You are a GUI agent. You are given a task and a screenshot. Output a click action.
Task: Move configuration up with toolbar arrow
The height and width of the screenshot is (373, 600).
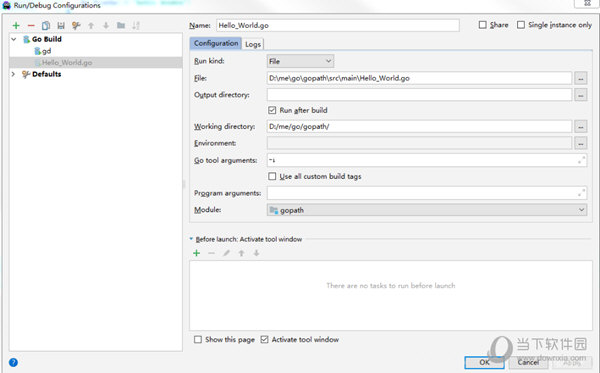pos(91,26)
